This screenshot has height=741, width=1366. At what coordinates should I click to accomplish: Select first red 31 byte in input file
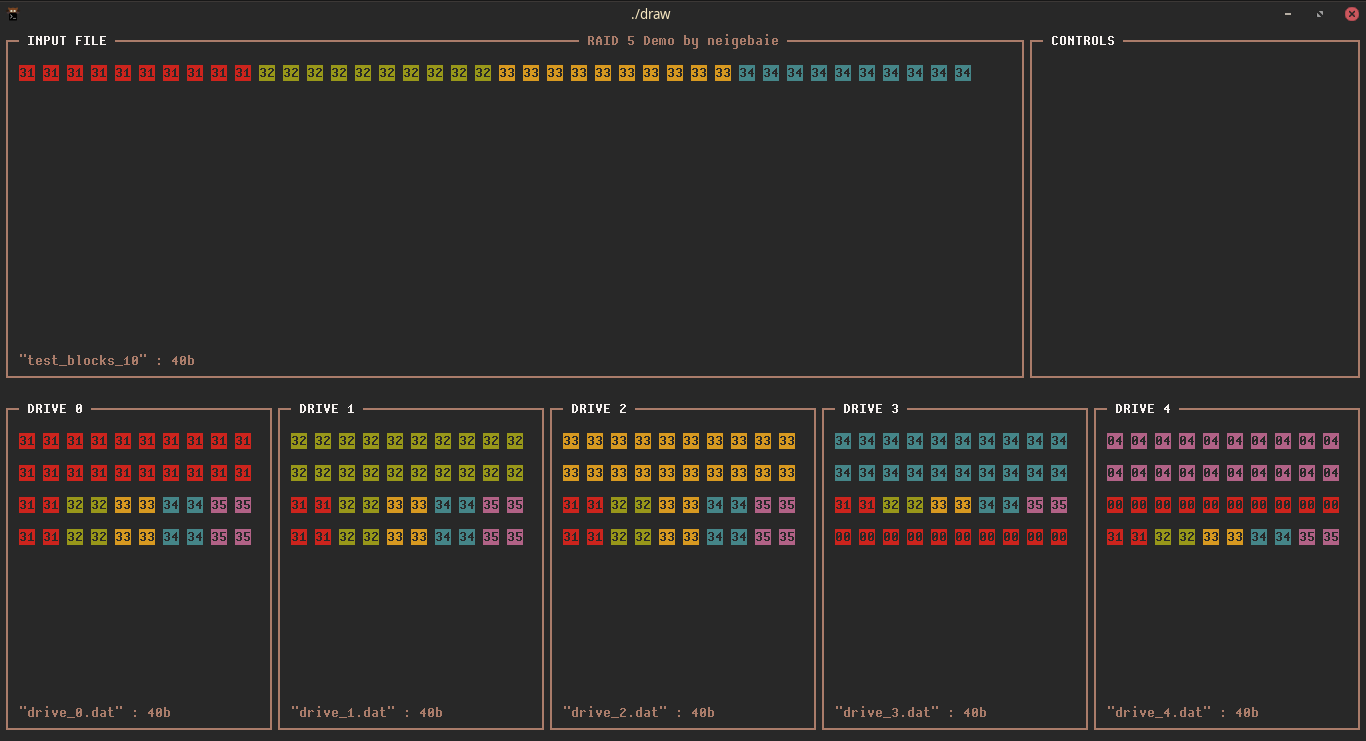click(27, 73)
